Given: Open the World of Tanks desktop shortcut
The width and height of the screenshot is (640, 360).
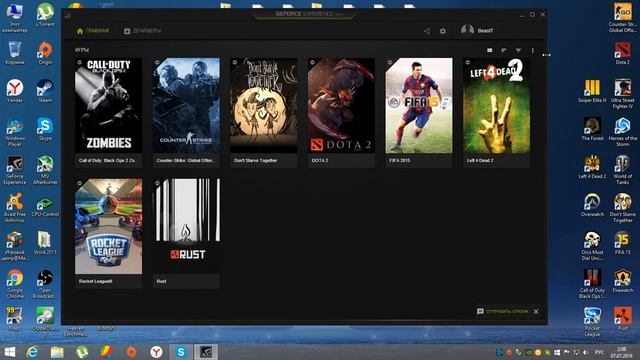Looking at the screenshot, I should [622, 170].
